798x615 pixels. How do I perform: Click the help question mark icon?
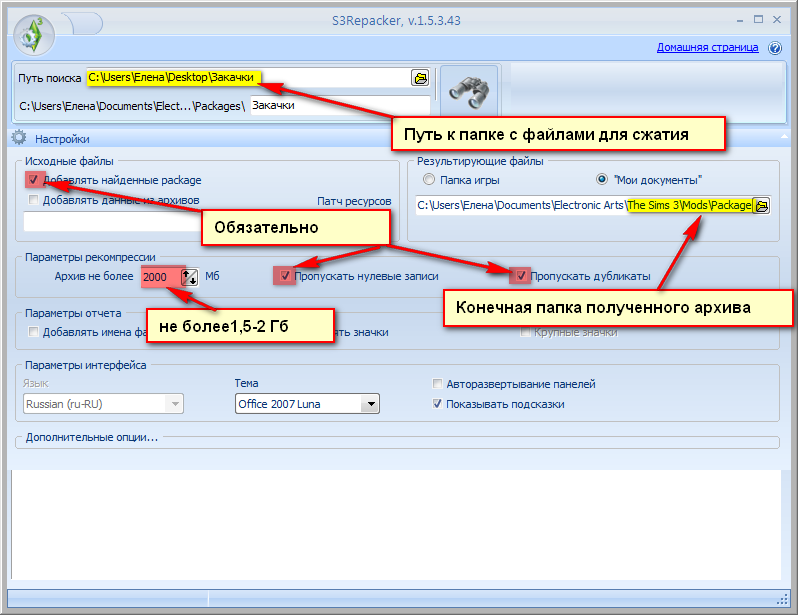pyautogui.click(x=776, y=47)
